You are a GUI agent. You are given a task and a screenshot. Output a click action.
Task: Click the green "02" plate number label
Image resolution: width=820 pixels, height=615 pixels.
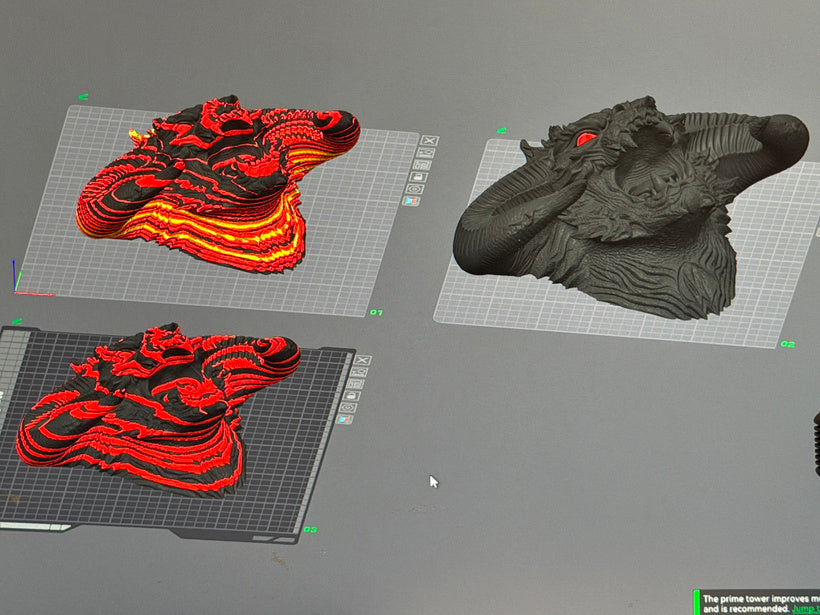pyautogui.click(x=788, y=344)
